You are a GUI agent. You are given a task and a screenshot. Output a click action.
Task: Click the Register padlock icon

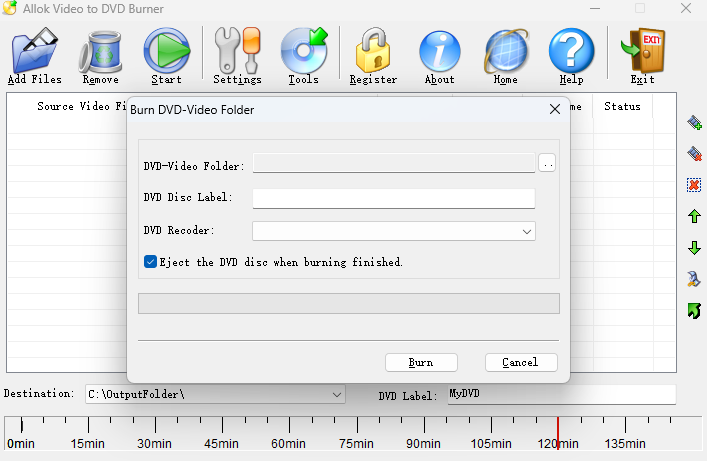click(x=373, y=50)
